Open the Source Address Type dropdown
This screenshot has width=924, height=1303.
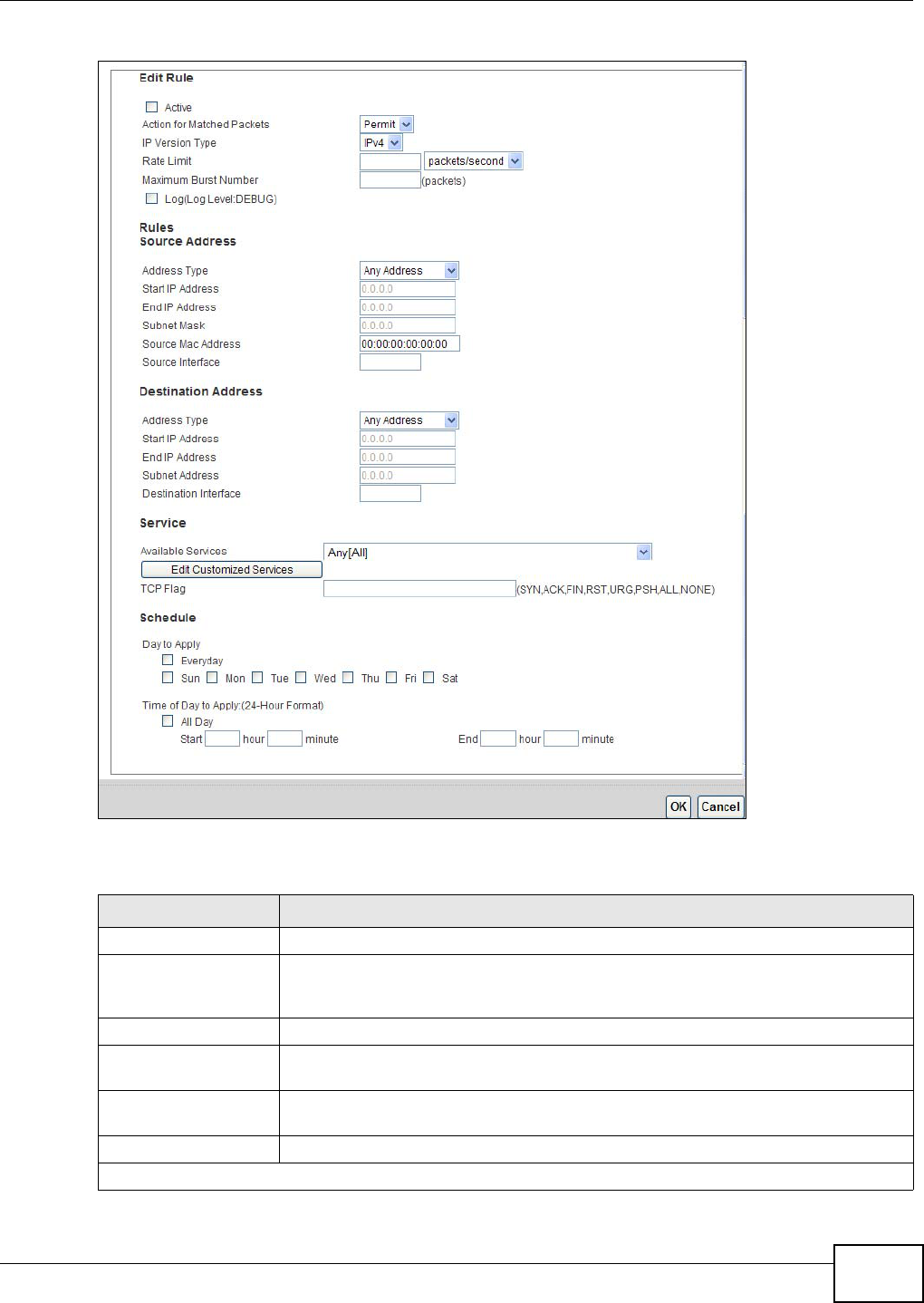tap(409, 270)
